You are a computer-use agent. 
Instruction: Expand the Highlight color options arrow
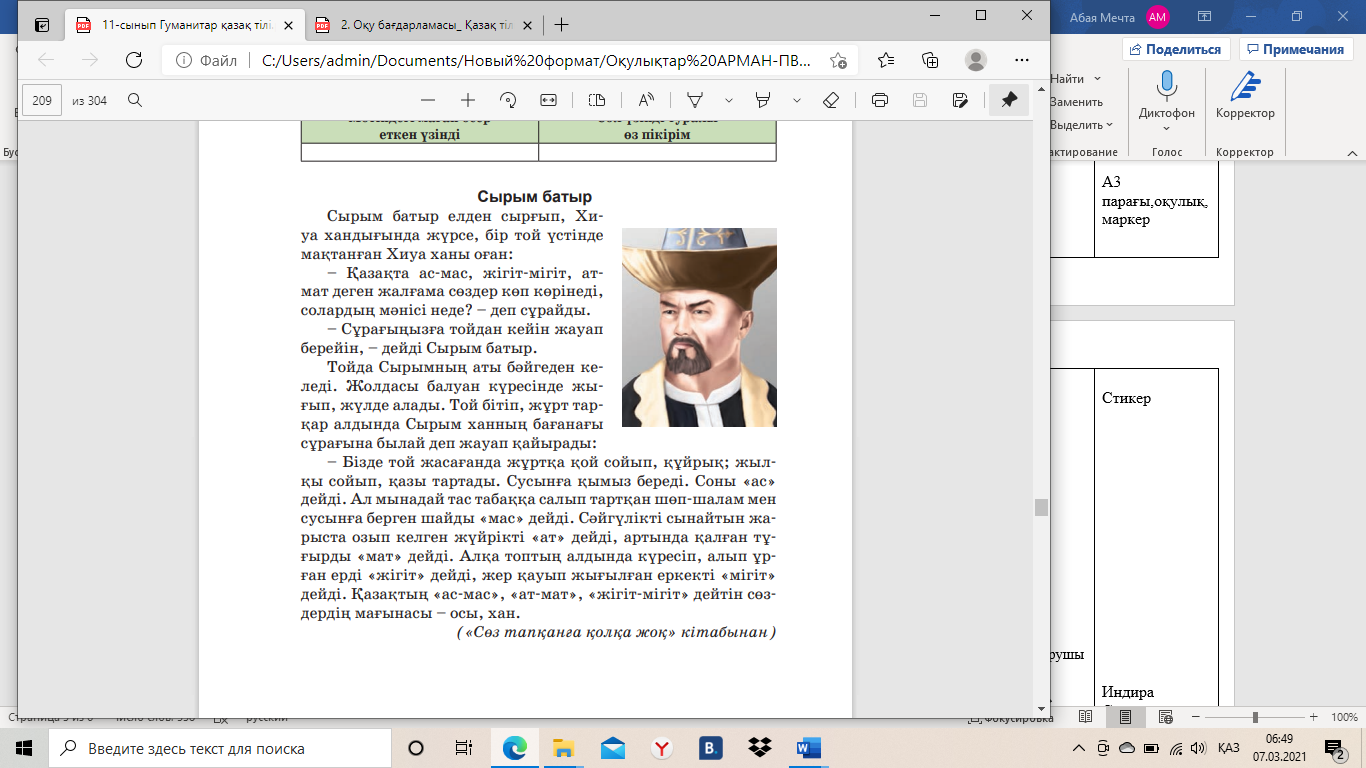pos(797,100)
